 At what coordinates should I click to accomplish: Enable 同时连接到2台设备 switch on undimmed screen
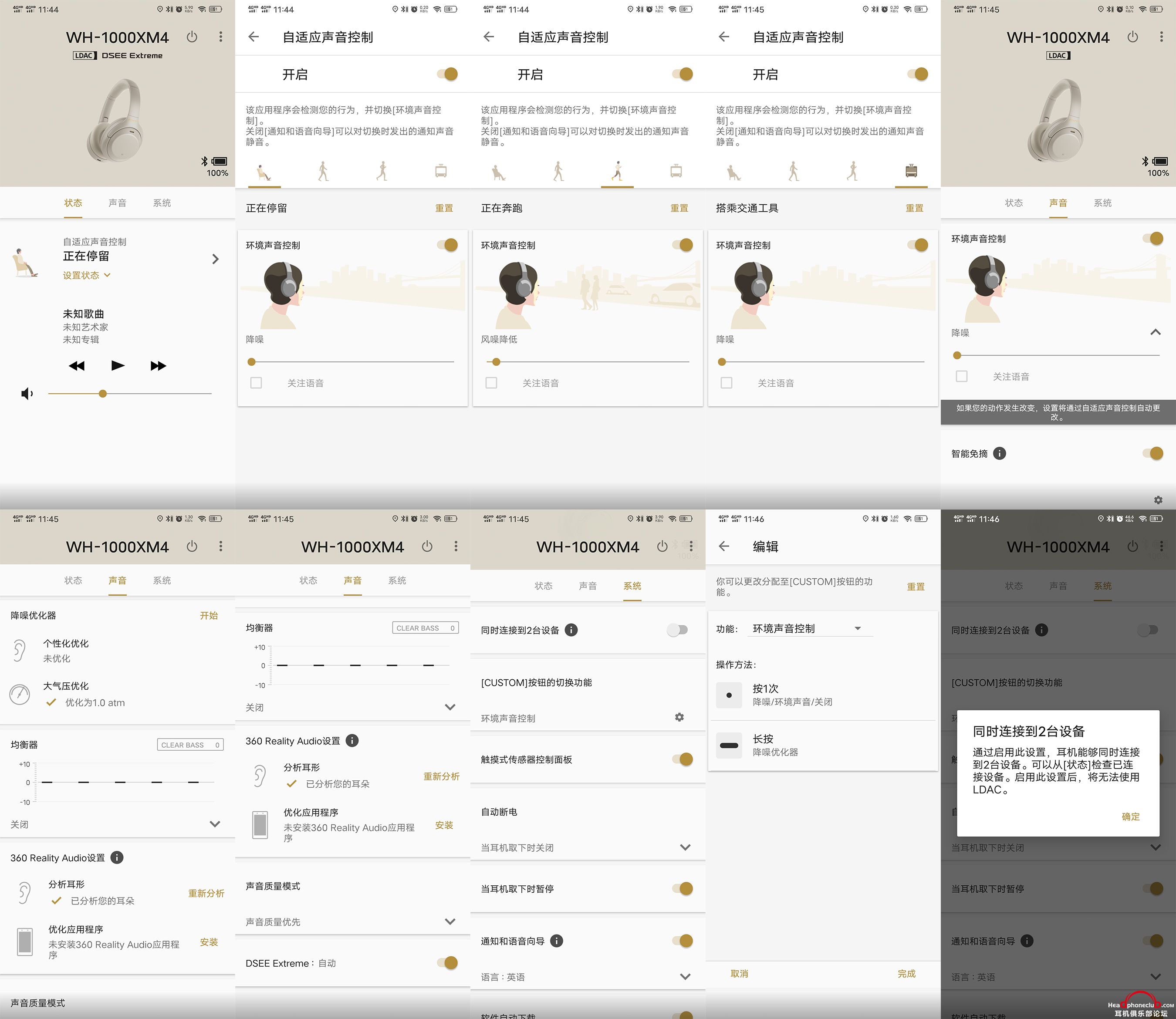(677, 630)
